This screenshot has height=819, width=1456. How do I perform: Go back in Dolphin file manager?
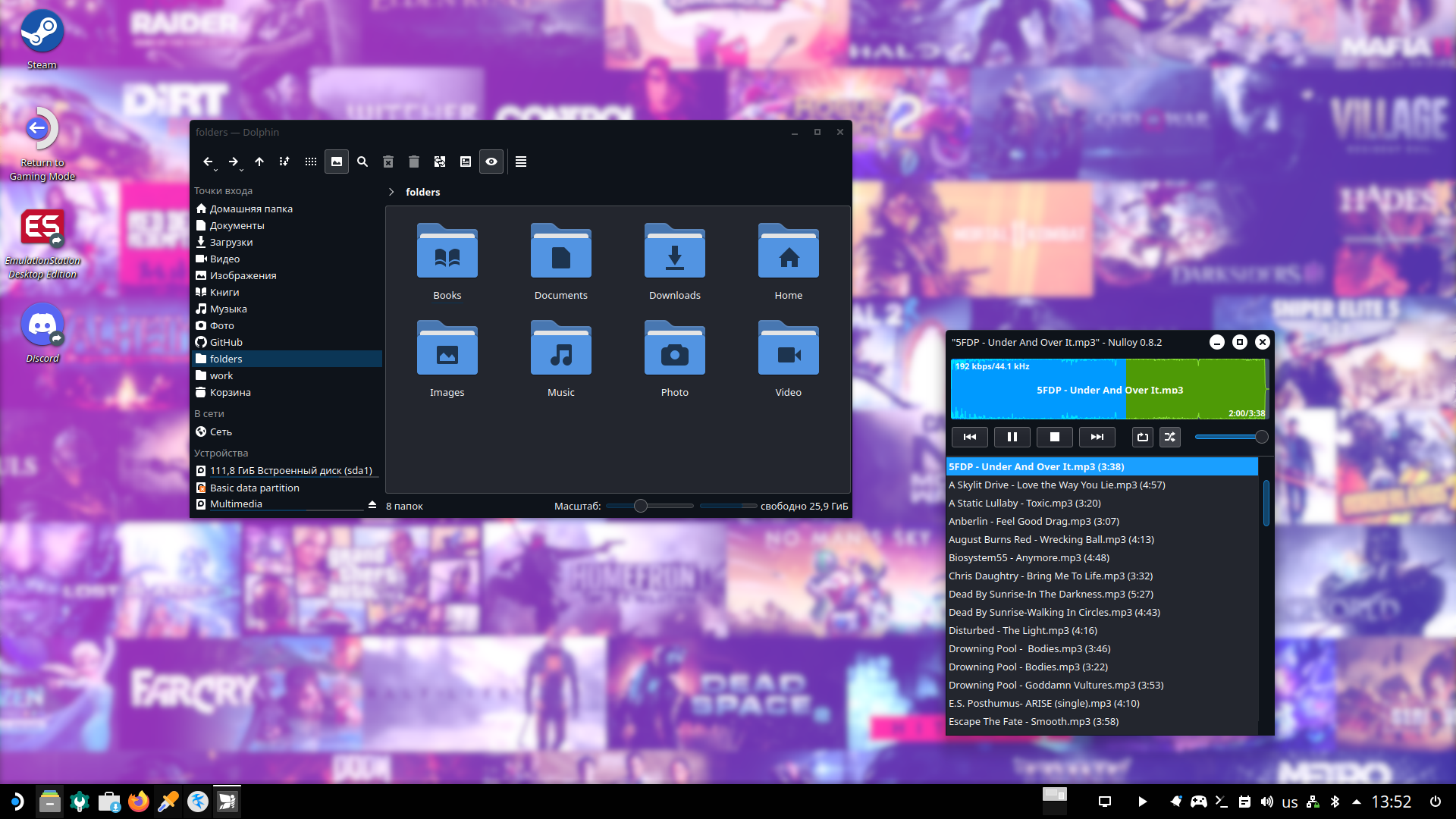[207, 162]
